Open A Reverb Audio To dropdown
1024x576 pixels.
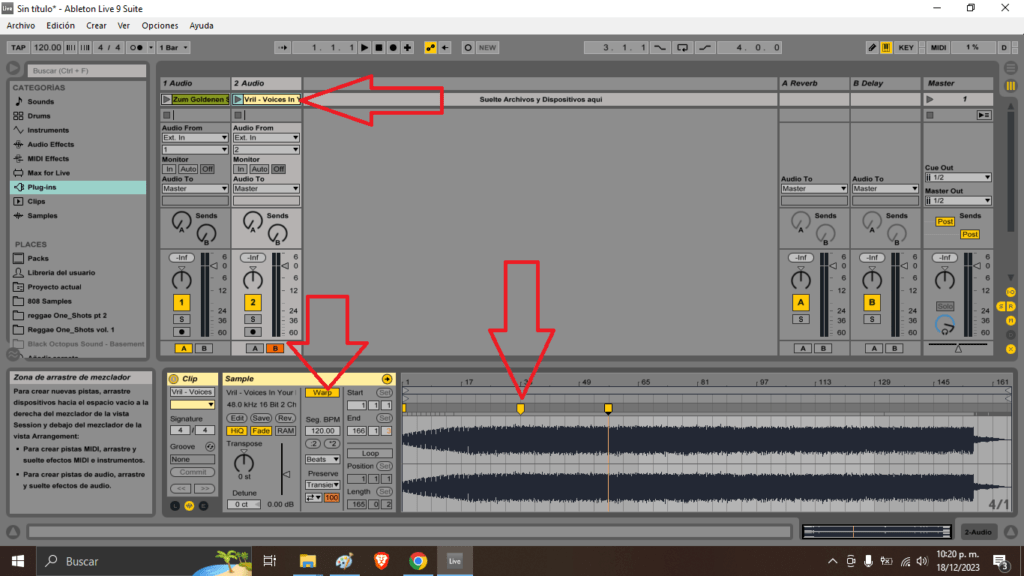(x=814, y=189)
